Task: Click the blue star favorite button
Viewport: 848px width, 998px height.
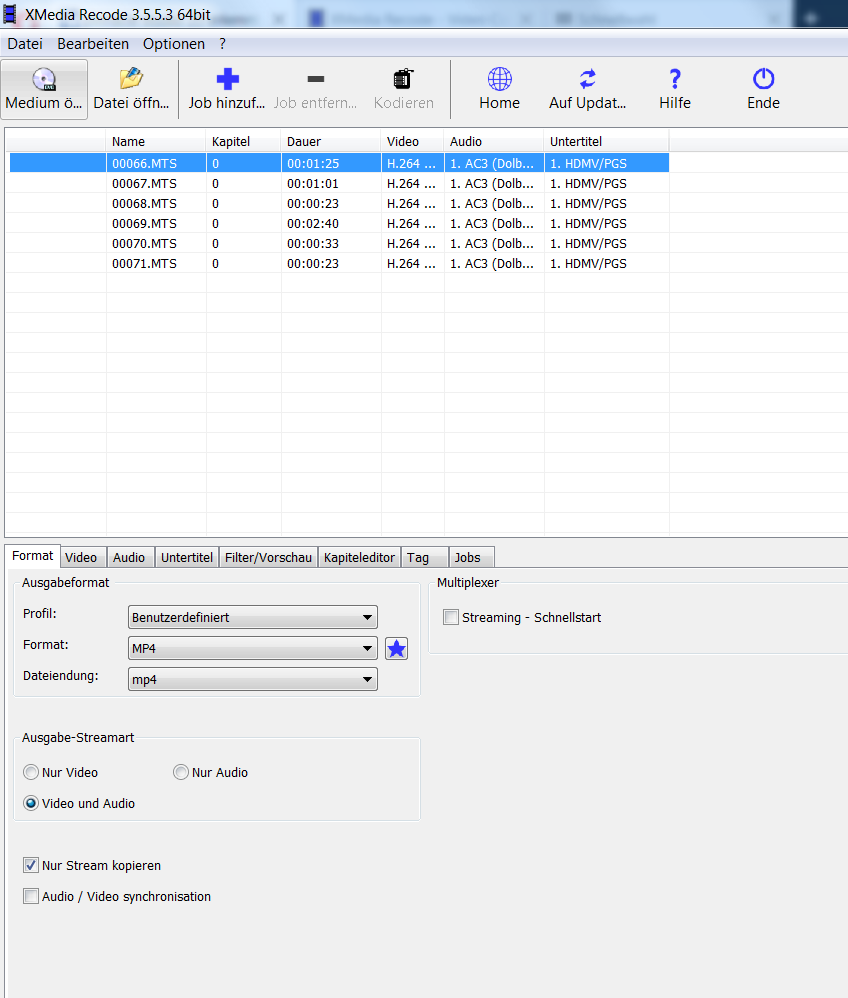Action: (x=397, y=649)
